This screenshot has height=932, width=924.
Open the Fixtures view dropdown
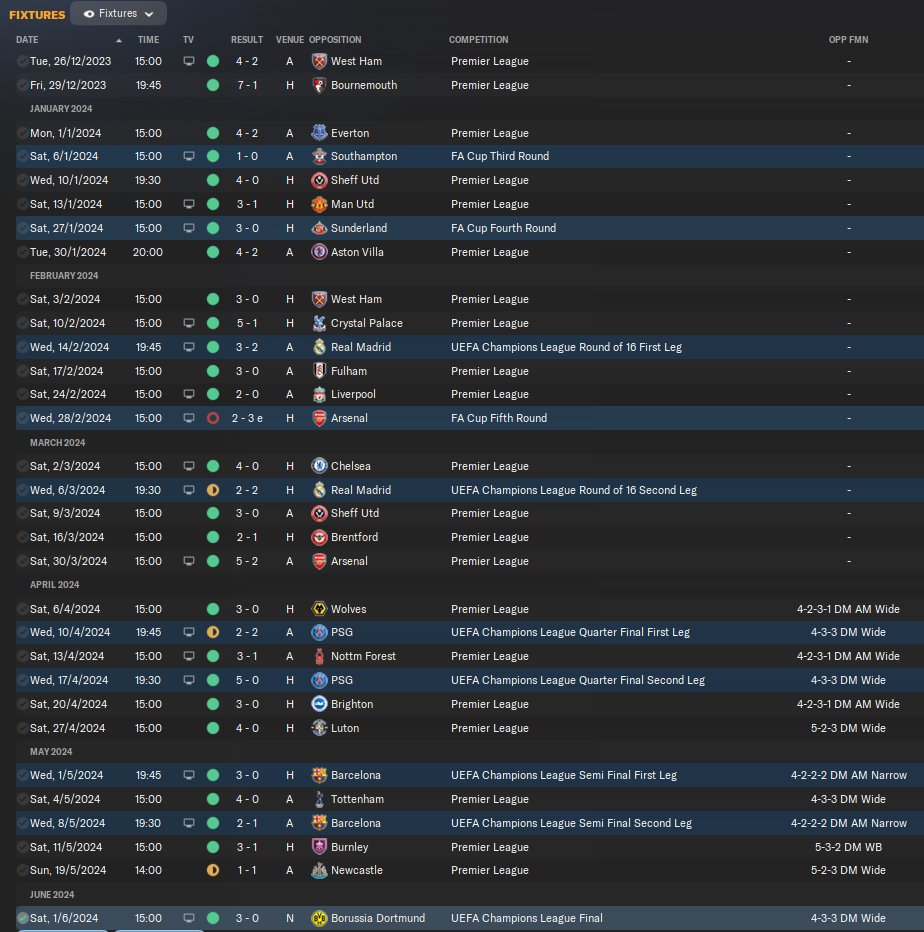[x=118, y=14]
